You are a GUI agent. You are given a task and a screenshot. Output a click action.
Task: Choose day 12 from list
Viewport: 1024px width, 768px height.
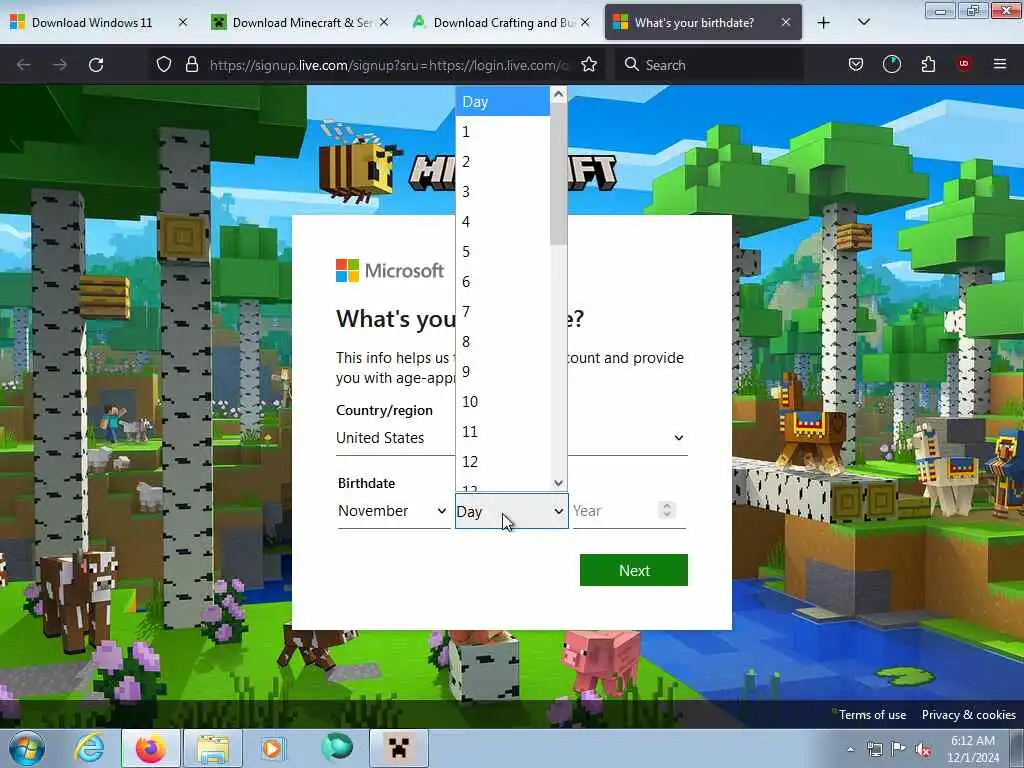[x=503, y=462]
